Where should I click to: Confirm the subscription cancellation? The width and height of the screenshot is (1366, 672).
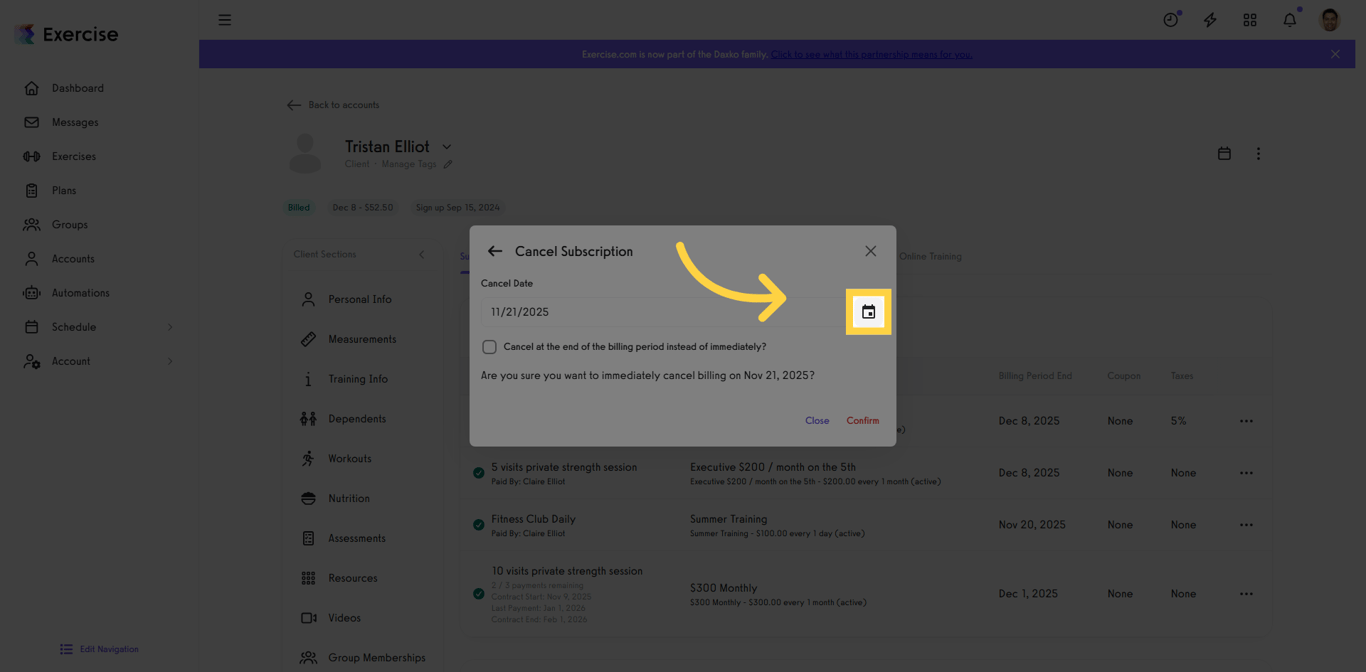pos(862,420)
